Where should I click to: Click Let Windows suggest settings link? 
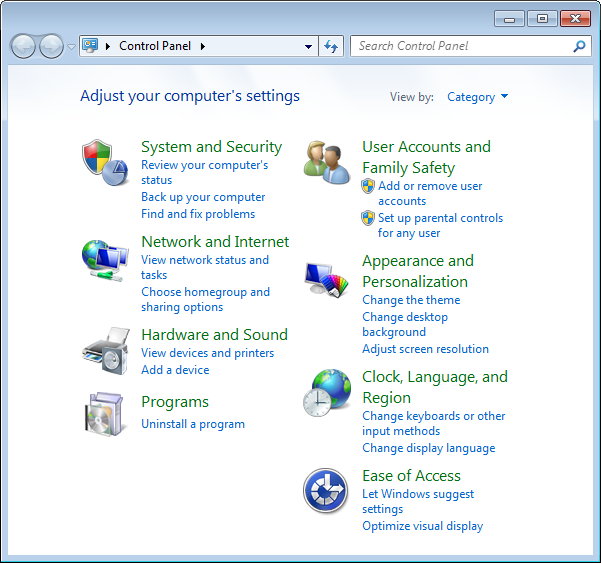coord(418,501)
